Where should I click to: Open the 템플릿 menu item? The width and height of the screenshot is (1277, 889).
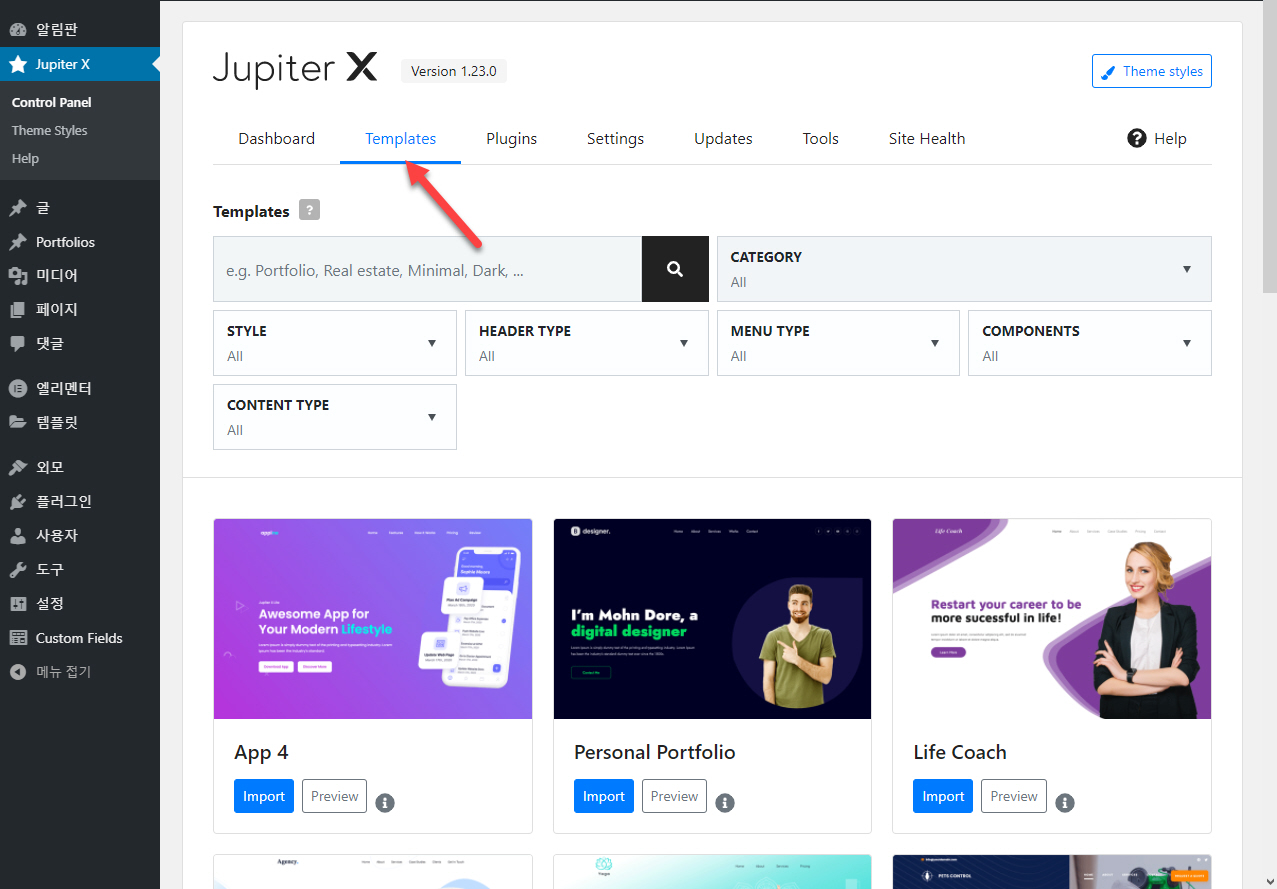80,422
